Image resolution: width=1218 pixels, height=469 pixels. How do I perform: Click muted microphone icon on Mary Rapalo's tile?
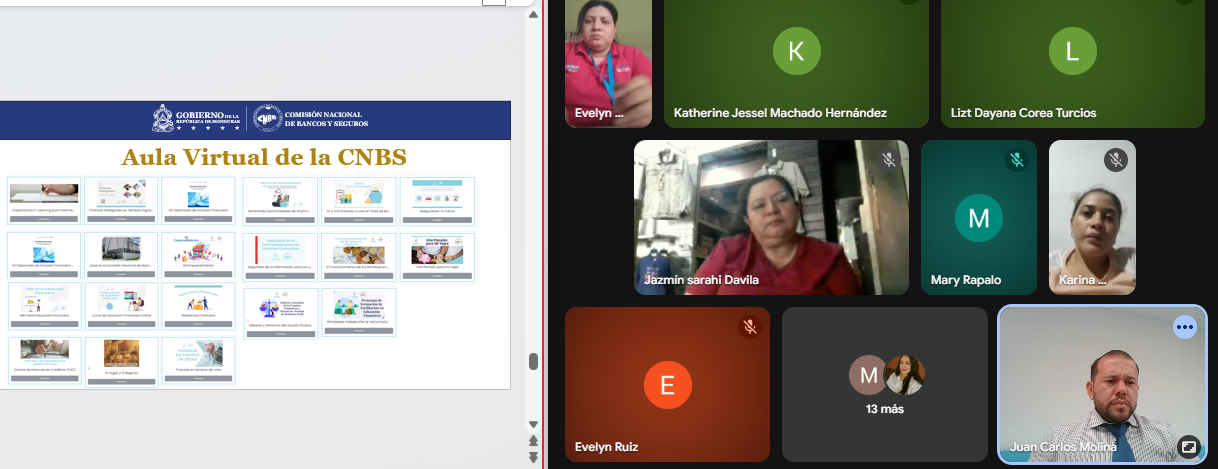(1016, 160)
